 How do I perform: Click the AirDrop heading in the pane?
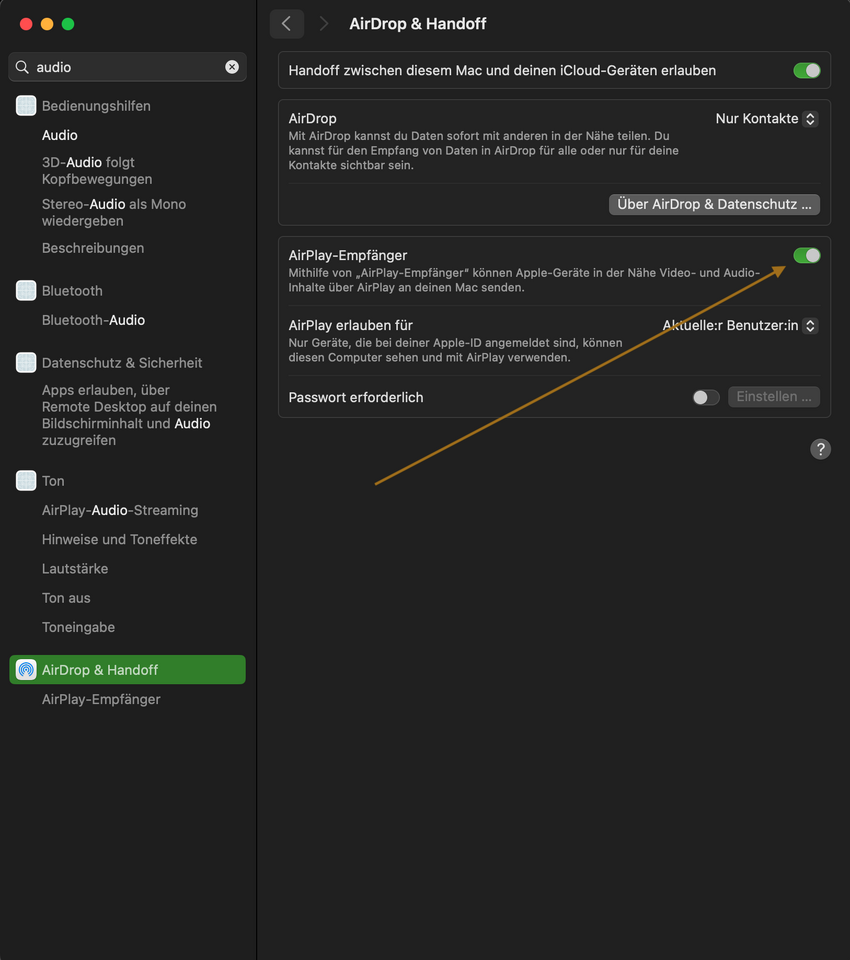pyautogui.click(x=312, y=119)
